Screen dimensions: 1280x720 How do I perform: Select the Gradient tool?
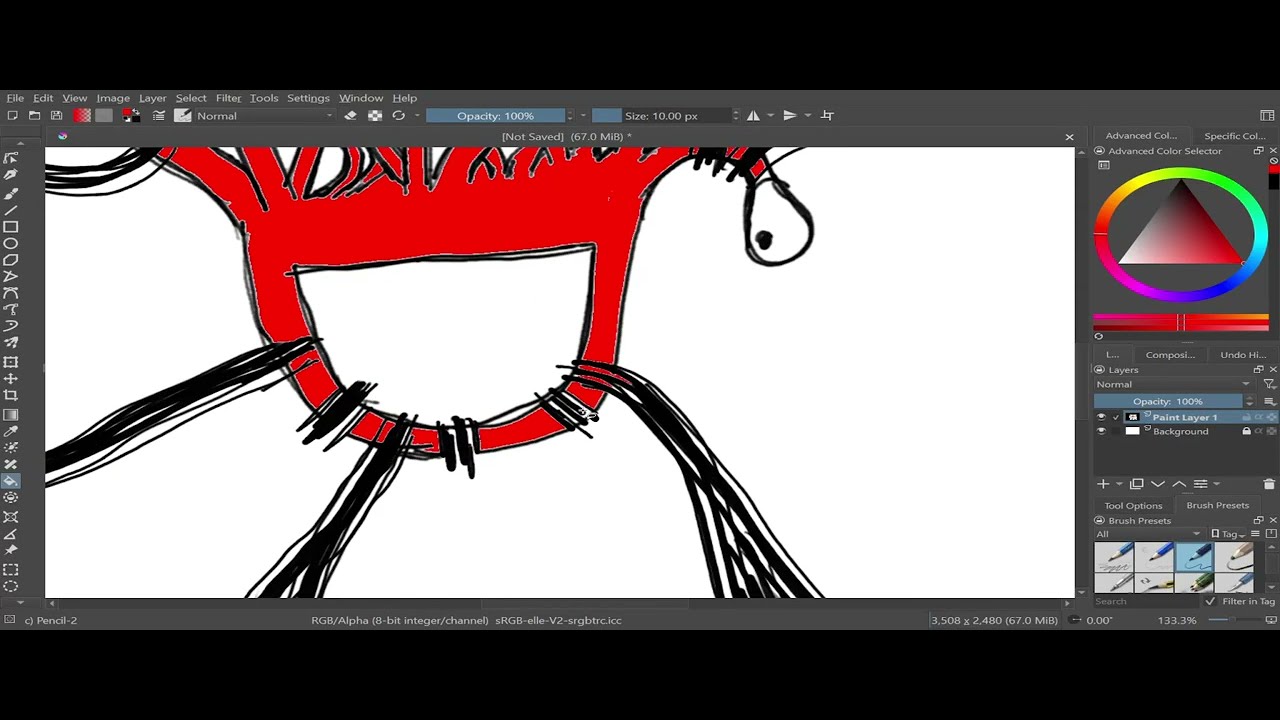click(11, 414)
